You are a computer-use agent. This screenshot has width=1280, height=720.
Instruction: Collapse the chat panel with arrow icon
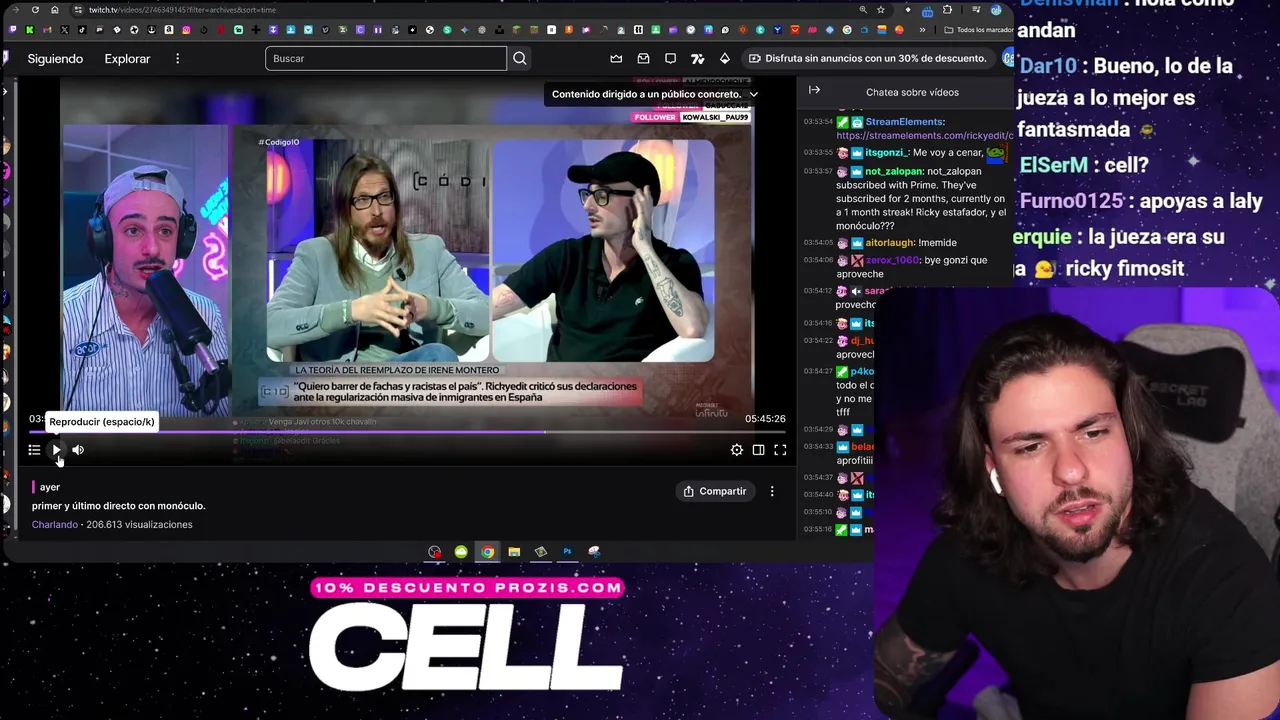814,90
